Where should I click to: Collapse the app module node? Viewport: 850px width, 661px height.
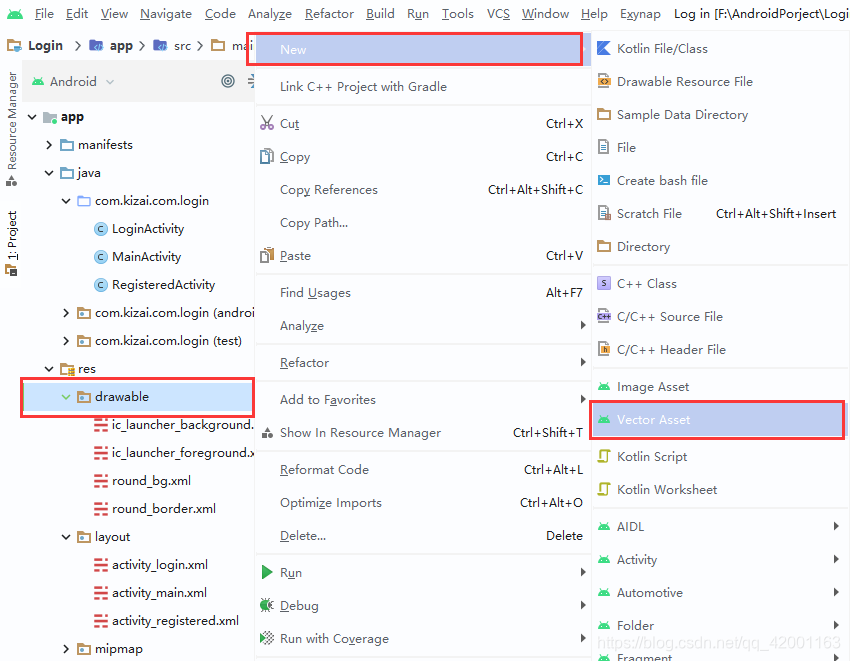(32, 117)
